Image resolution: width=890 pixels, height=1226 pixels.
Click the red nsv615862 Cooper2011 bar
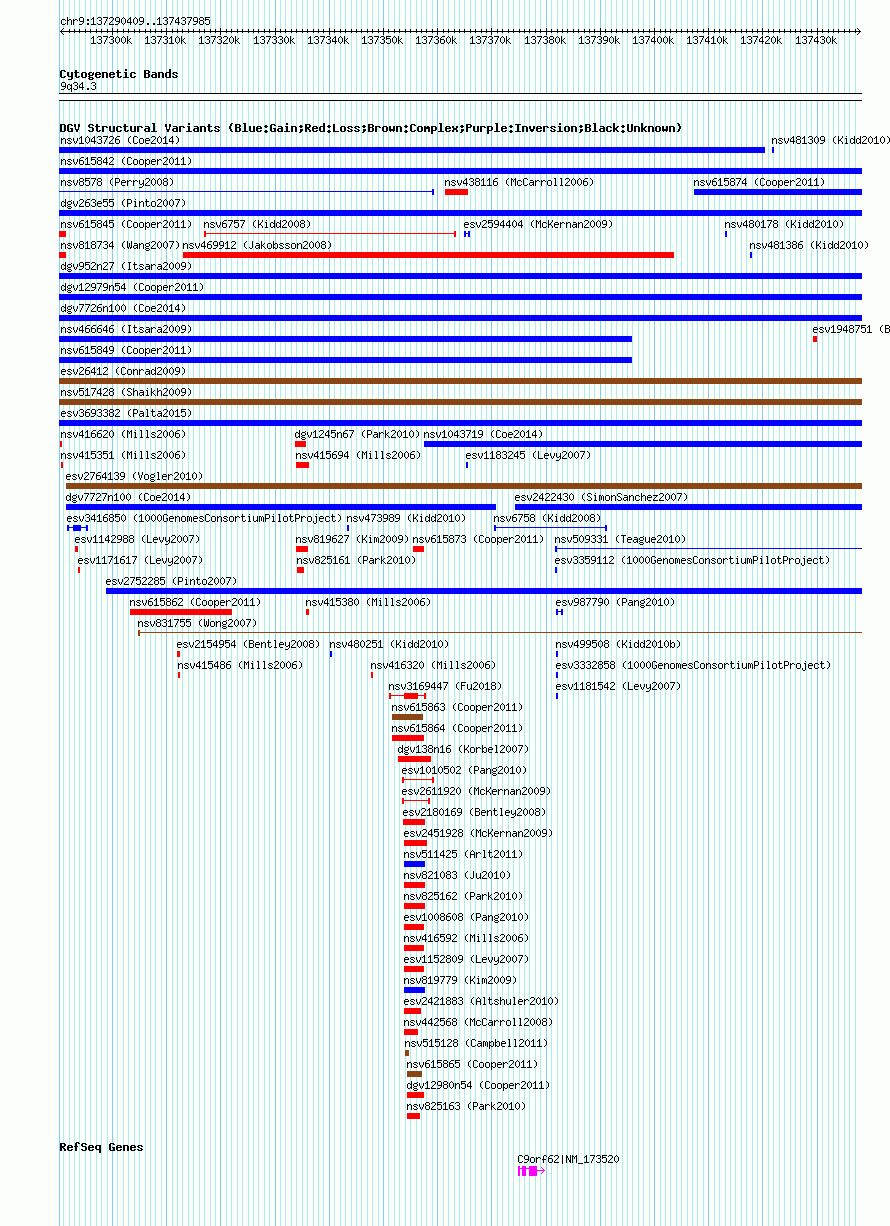[181, 612]
